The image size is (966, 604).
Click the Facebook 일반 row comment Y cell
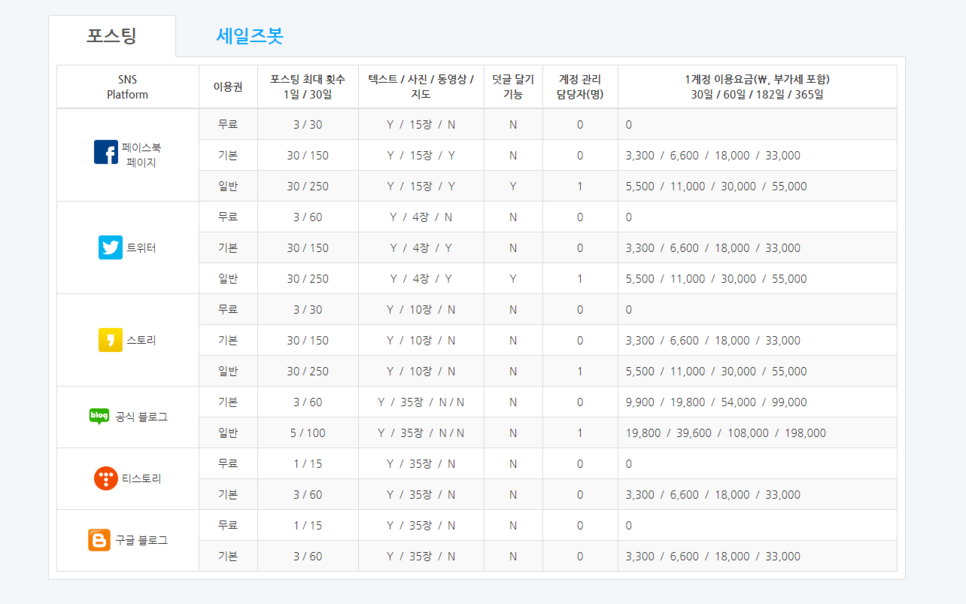(x=513, y=186)
